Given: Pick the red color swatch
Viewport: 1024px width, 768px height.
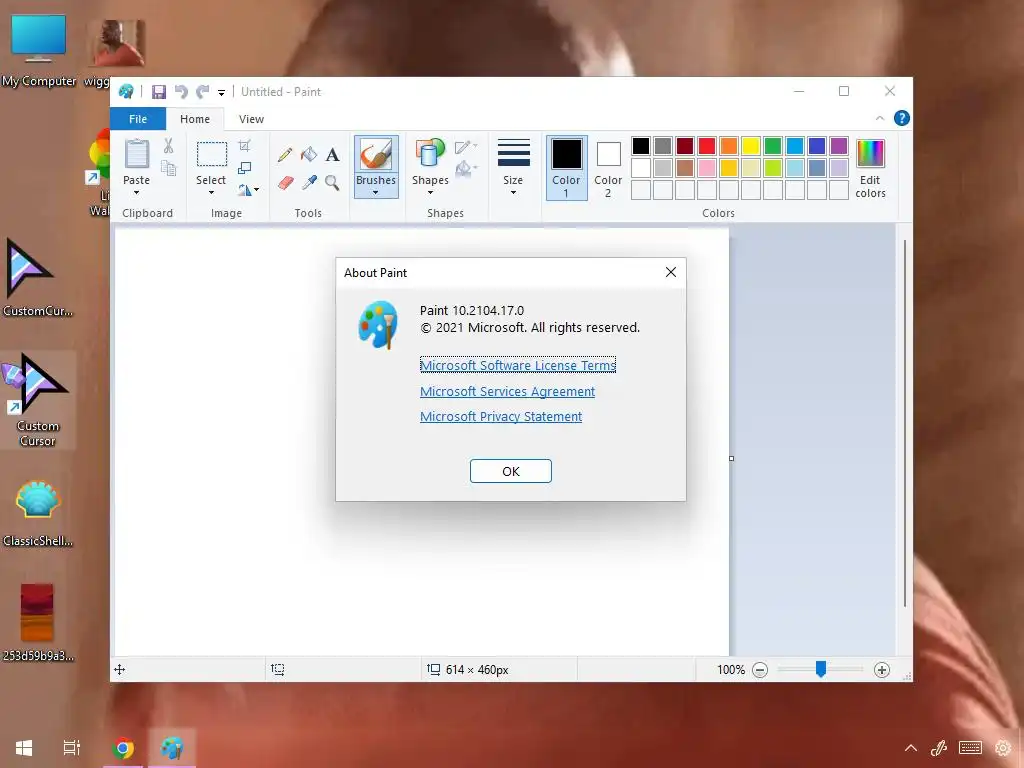Looking at the screenshot, I should [707, 146].
